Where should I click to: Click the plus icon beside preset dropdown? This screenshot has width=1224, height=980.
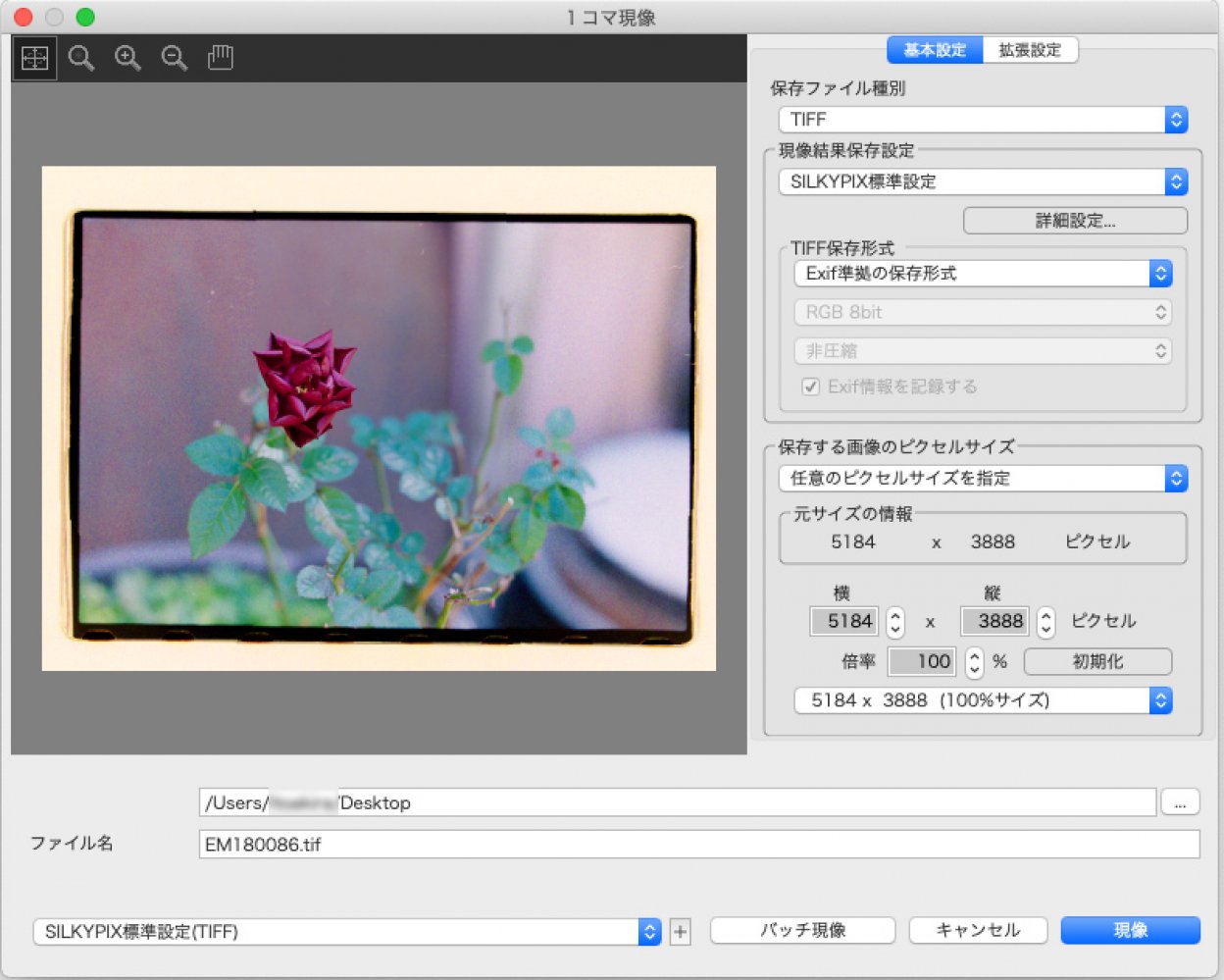coord(680,932)
